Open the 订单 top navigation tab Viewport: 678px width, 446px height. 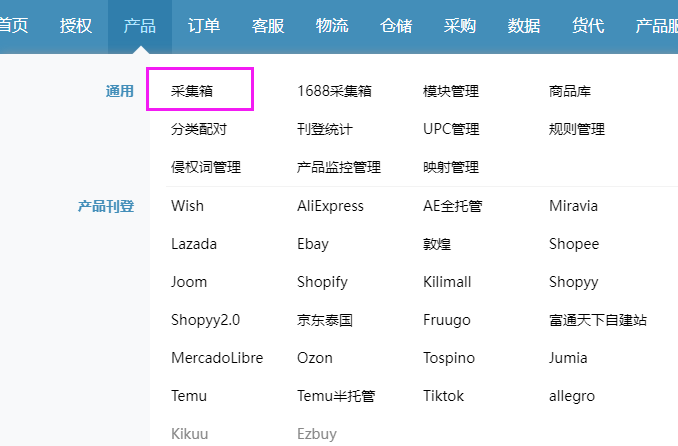click(204, 26)
